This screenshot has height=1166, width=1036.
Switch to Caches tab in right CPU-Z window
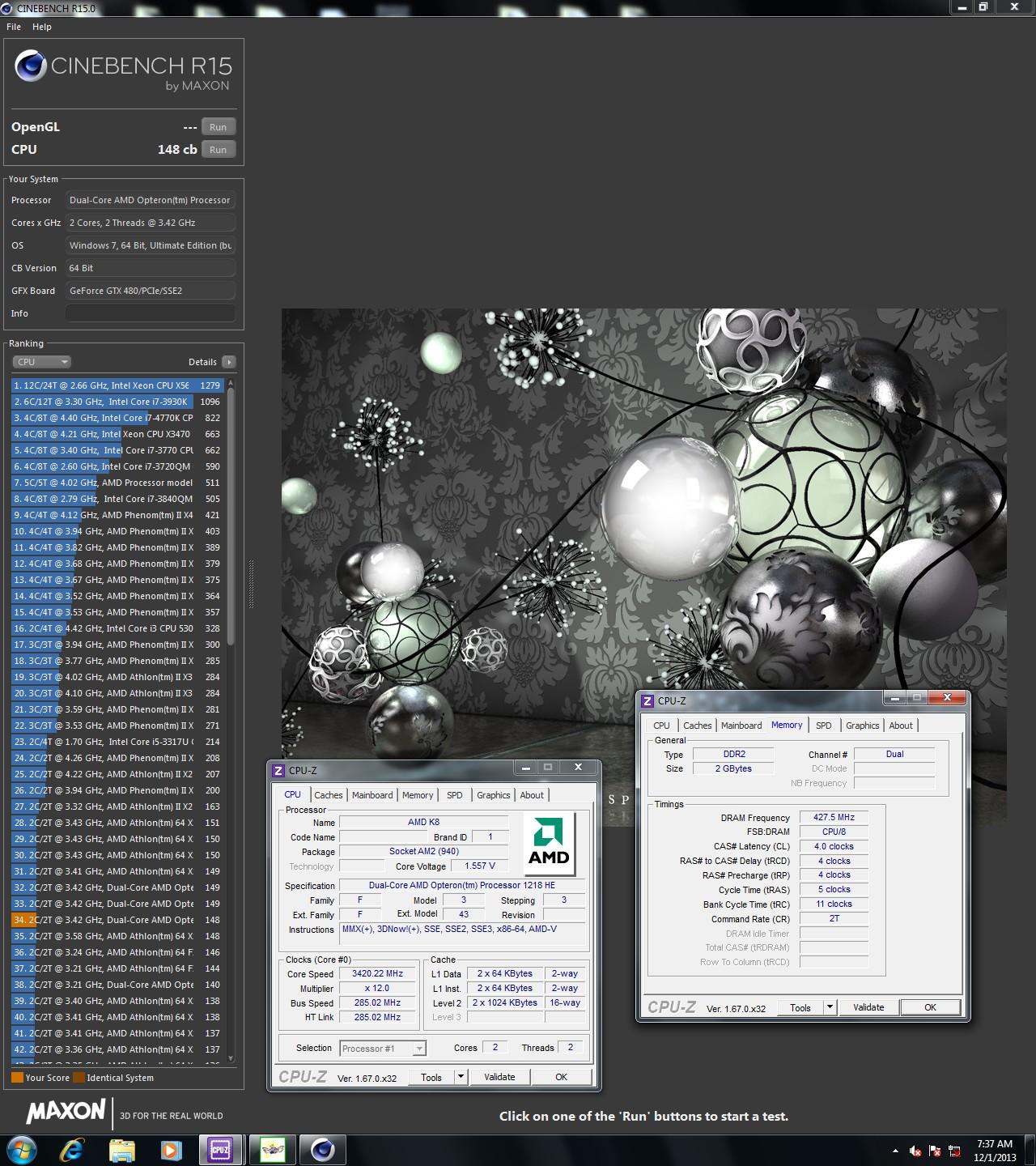(697, 726)
